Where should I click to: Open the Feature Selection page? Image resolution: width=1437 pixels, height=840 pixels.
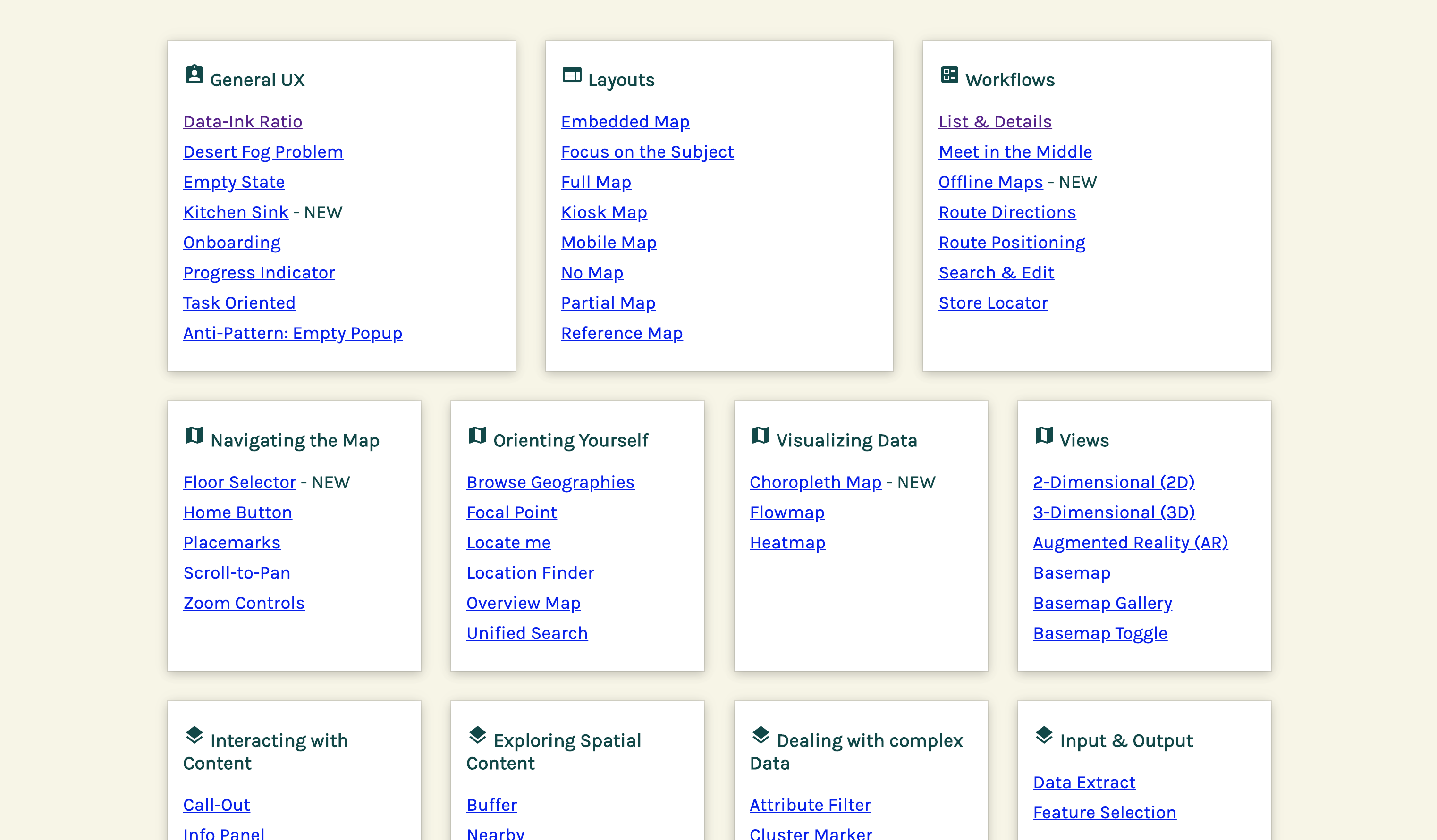point(1104,812)
